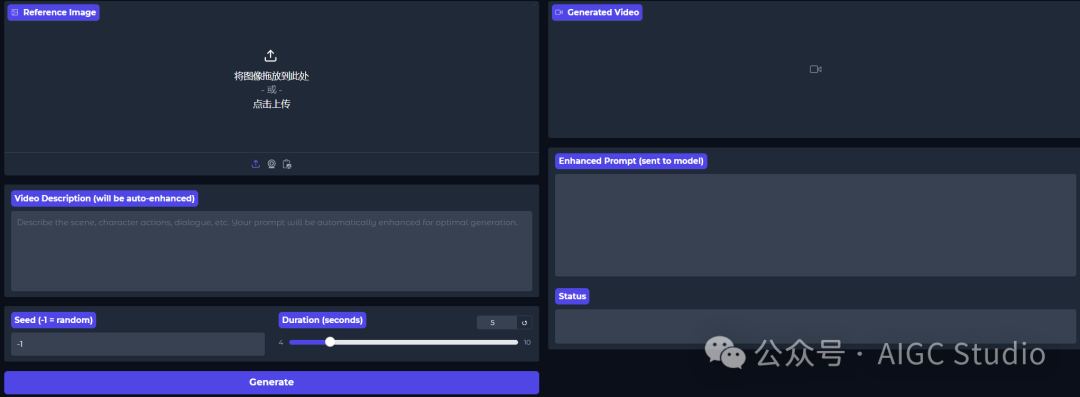Click the Seed input field showing -1
1080x397 pixels.
click(138, 344)
